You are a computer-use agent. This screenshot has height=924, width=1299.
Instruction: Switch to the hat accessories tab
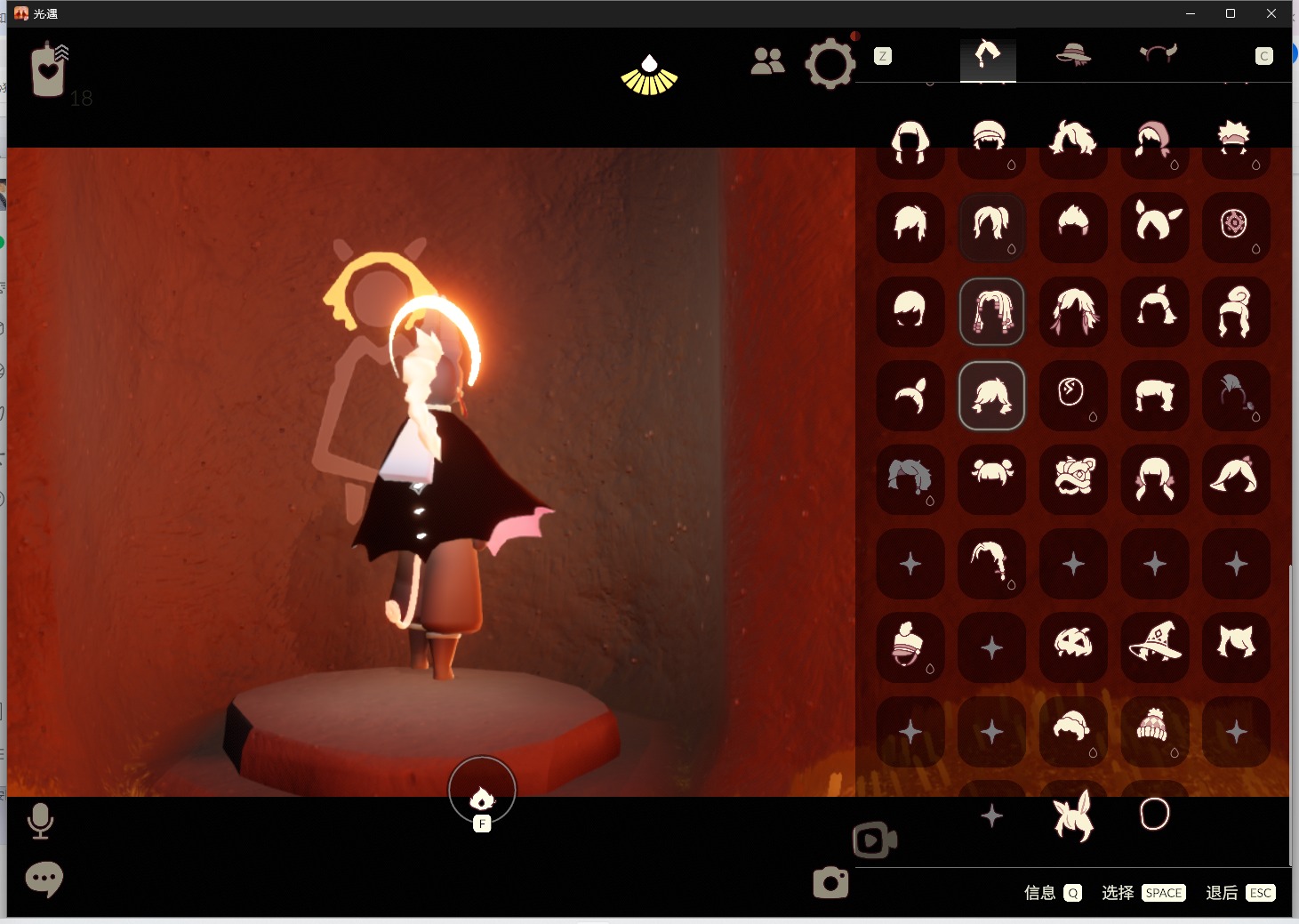1073,54
